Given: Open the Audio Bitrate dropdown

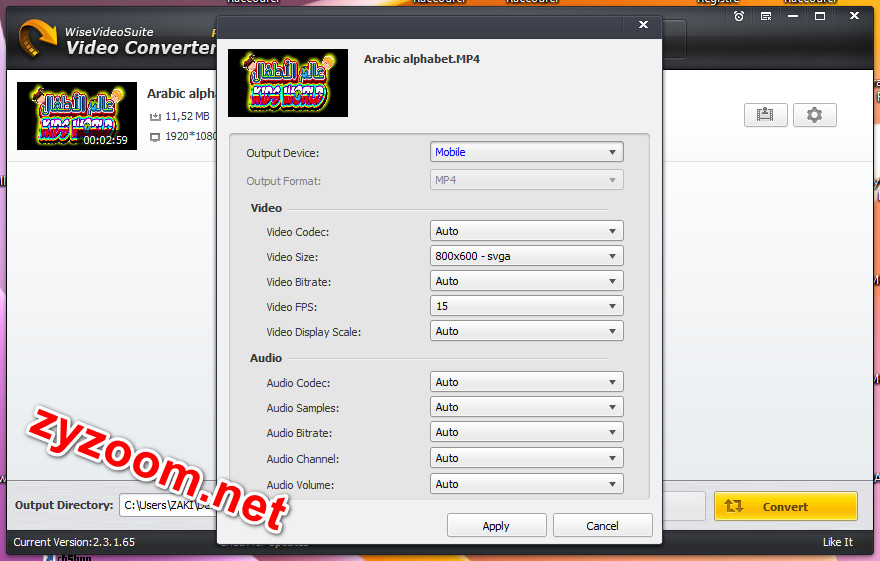Looking at the screenshot, I should tap(526, 432).
